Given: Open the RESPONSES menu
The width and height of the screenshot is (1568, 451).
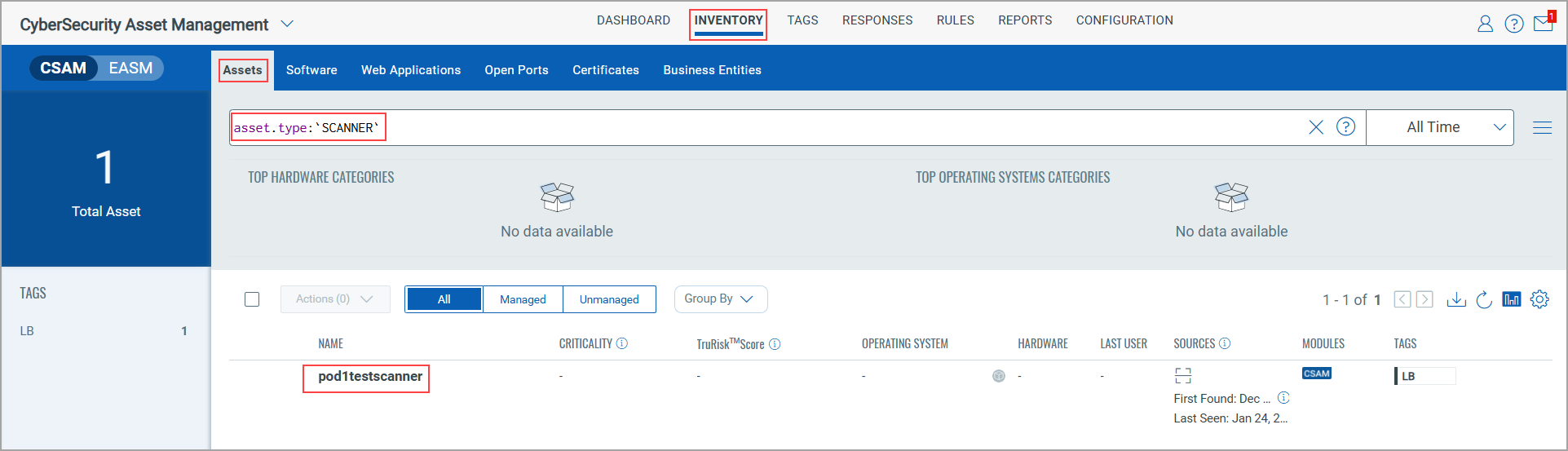Looking at the screenshot, I should [877, 20].
